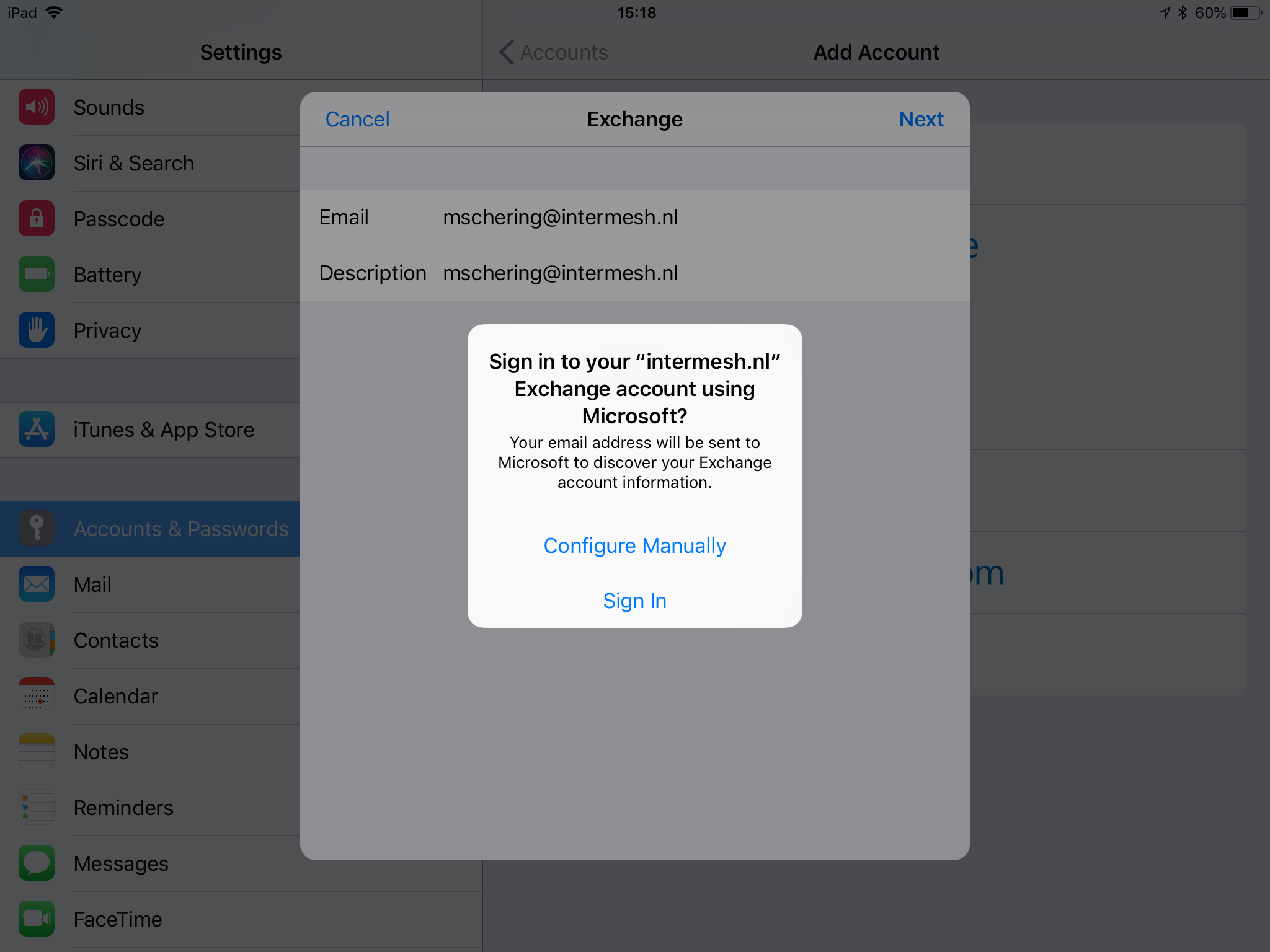Screen dimensions: 1270x952
Task: Tap the FaceTime camera icon
Action: point(37,919)
